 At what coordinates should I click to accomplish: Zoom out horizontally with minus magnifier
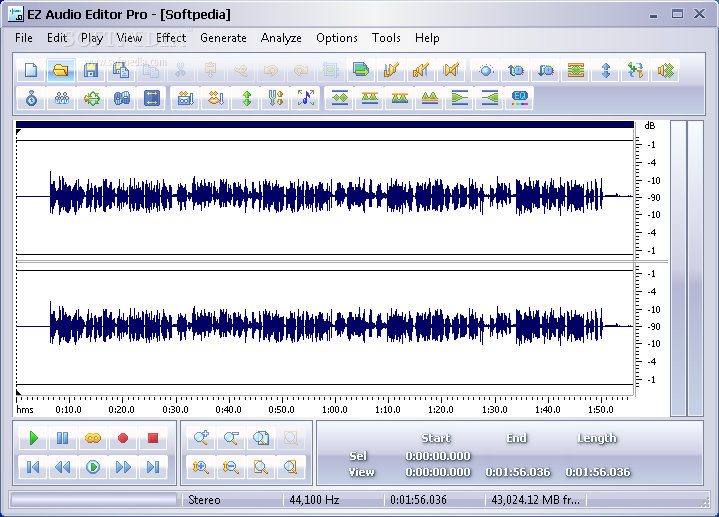[231, 438]
